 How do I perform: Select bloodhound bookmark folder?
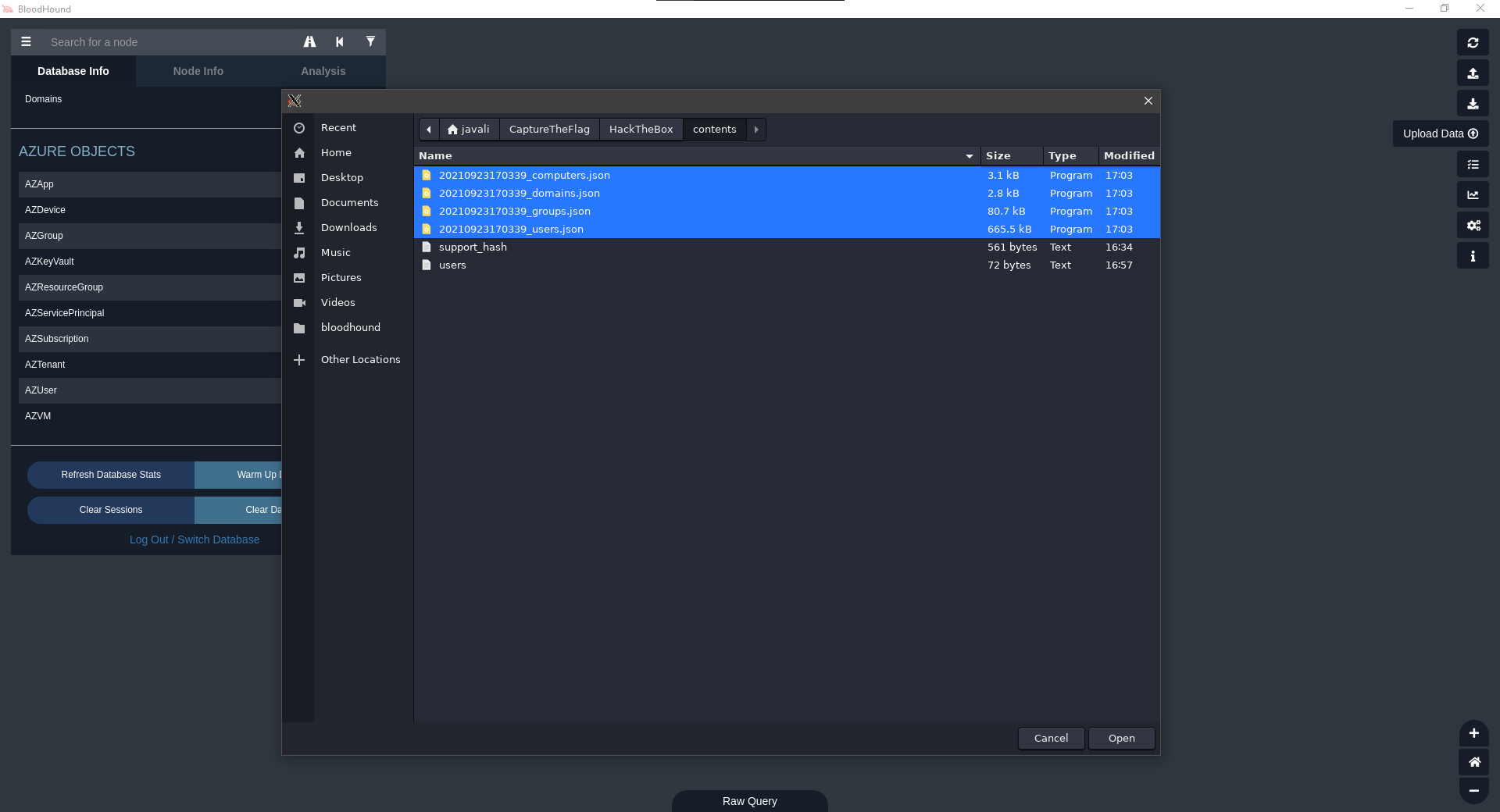pyautogui.click(x=348, y=328)
